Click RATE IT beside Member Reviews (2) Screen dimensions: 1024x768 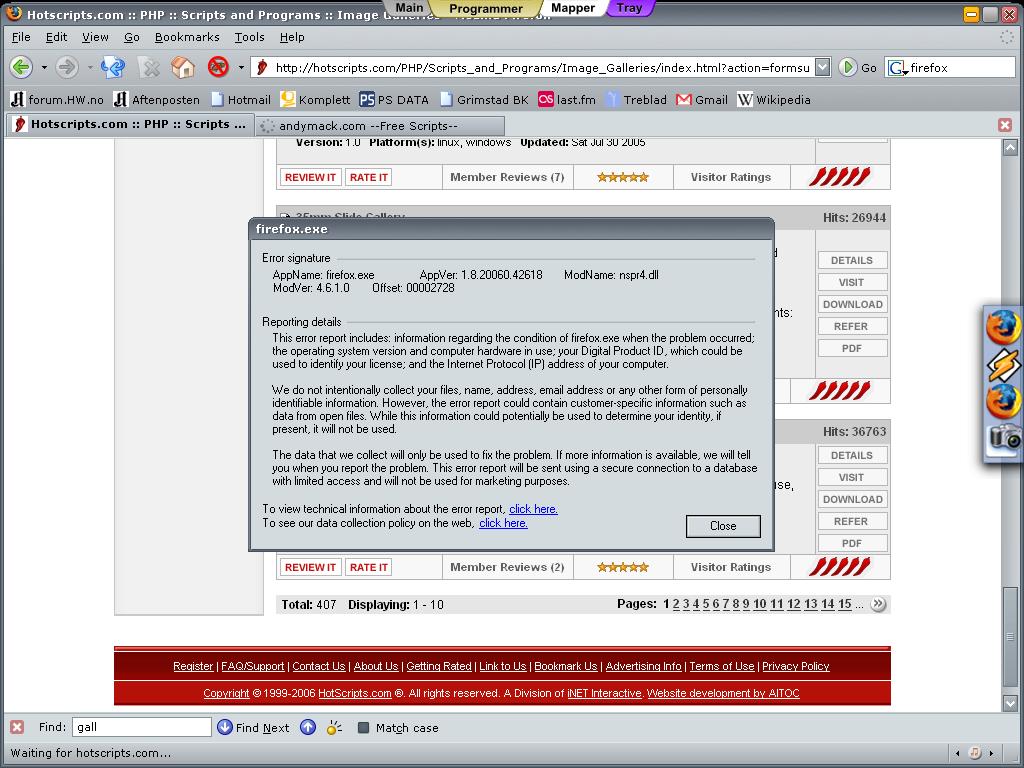[x=368, y=568]
